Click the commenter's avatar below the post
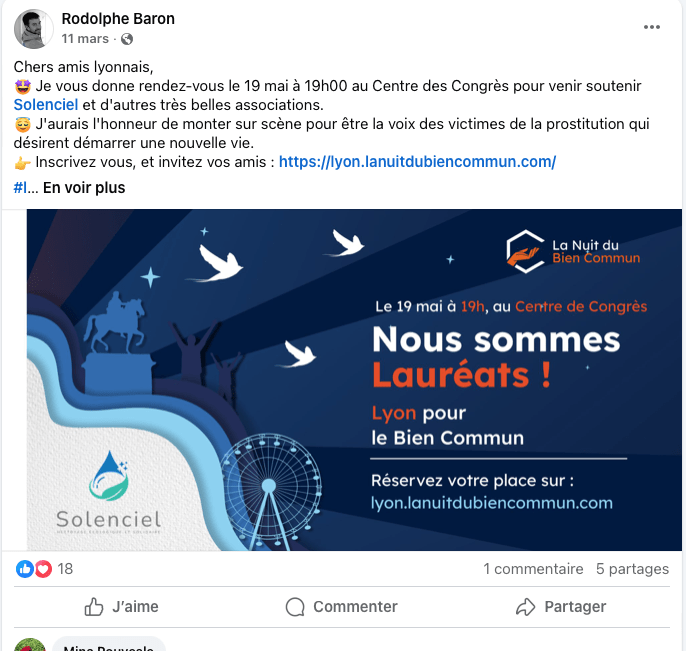The height and width of the screenshot is (651, 686). [x=30, y=645]
